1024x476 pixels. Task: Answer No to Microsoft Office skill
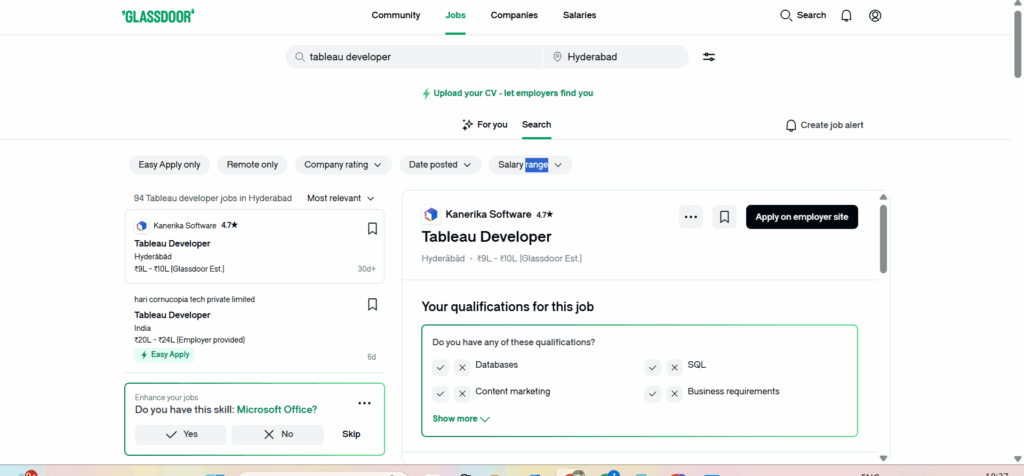(x=278, y=434)
